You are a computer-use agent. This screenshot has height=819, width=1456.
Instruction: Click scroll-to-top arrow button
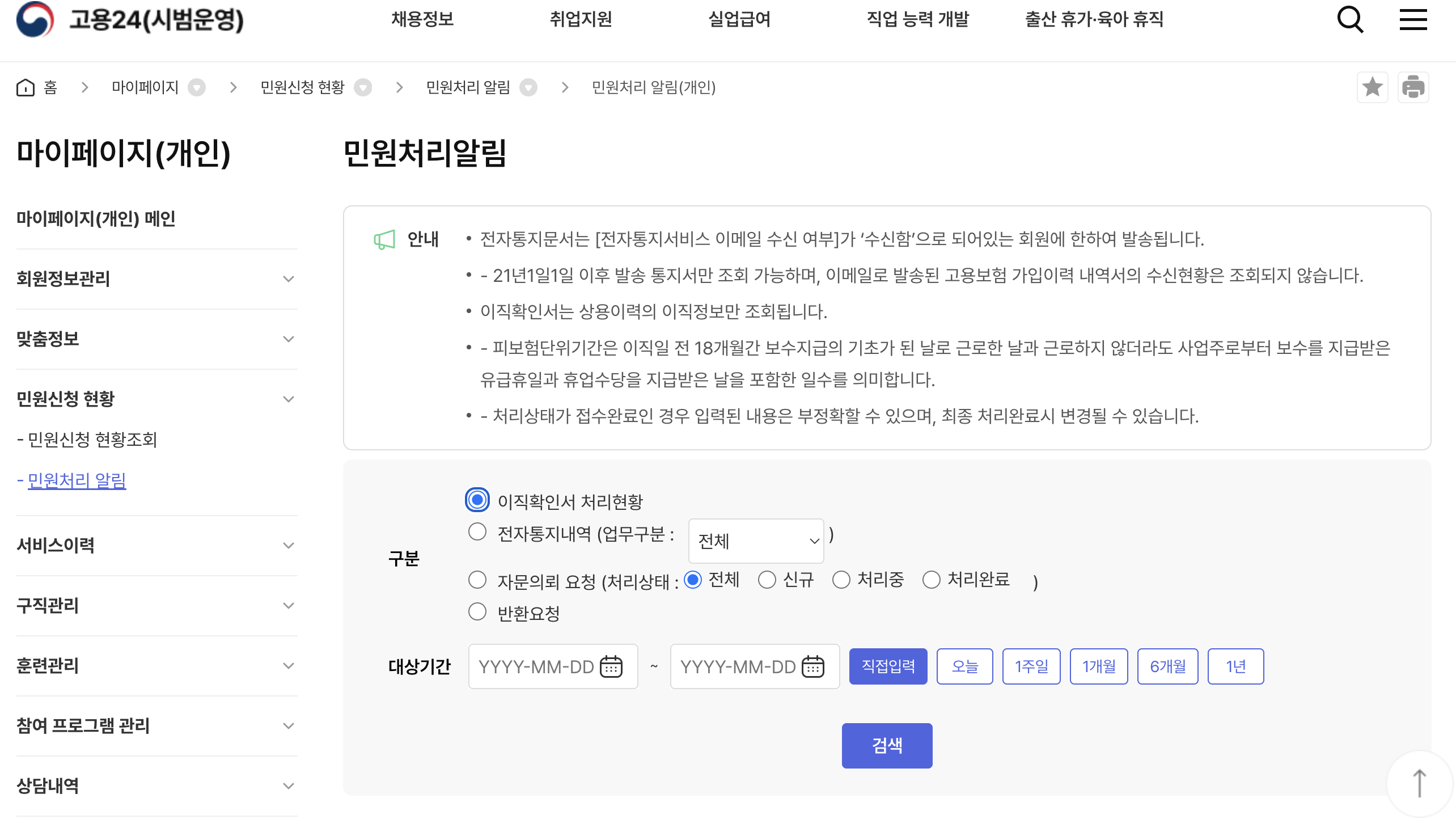click(x=1419, y=784)
